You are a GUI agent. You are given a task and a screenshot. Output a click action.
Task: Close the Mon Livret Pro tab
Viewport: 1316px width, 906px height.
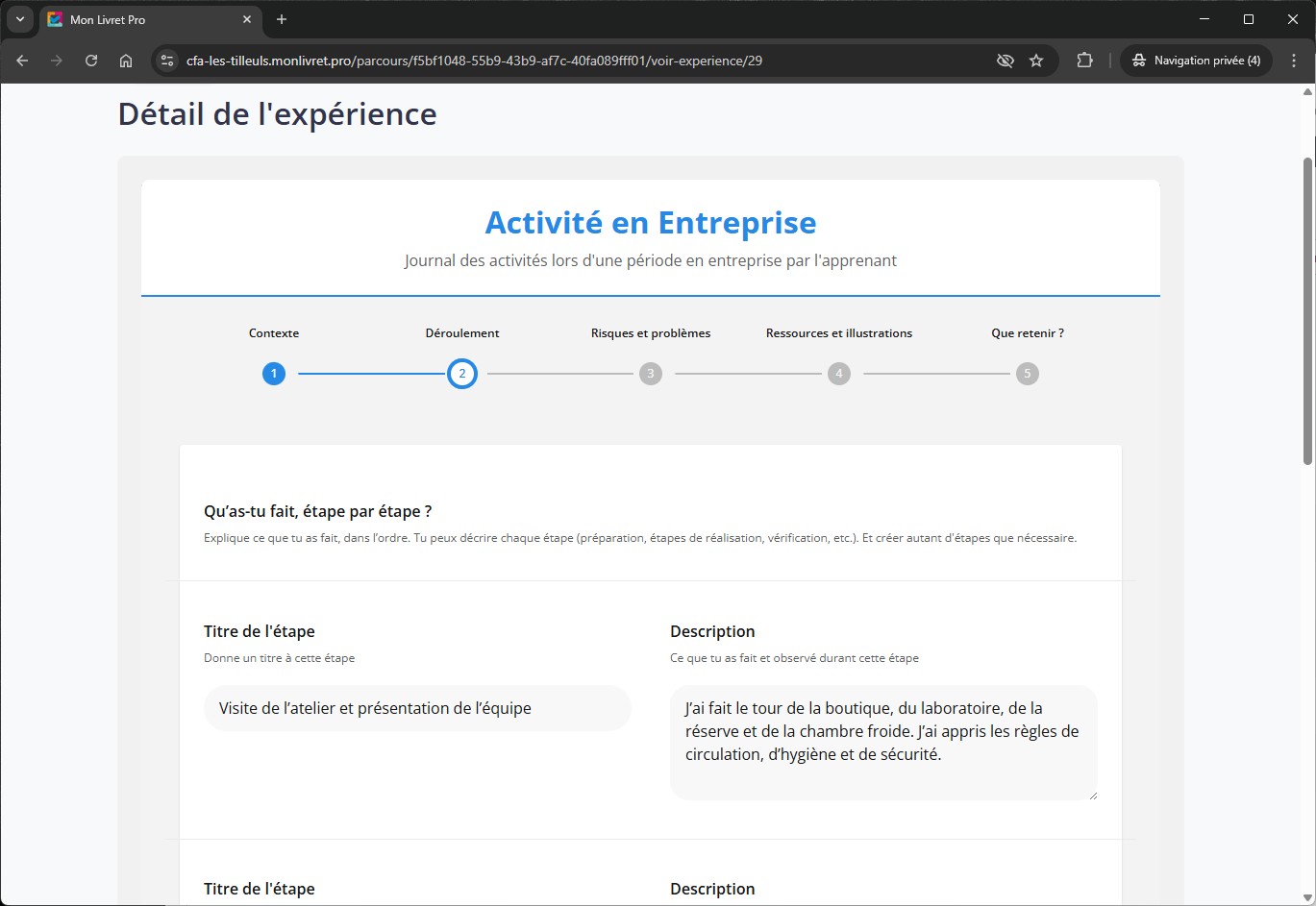pos(247,19)
